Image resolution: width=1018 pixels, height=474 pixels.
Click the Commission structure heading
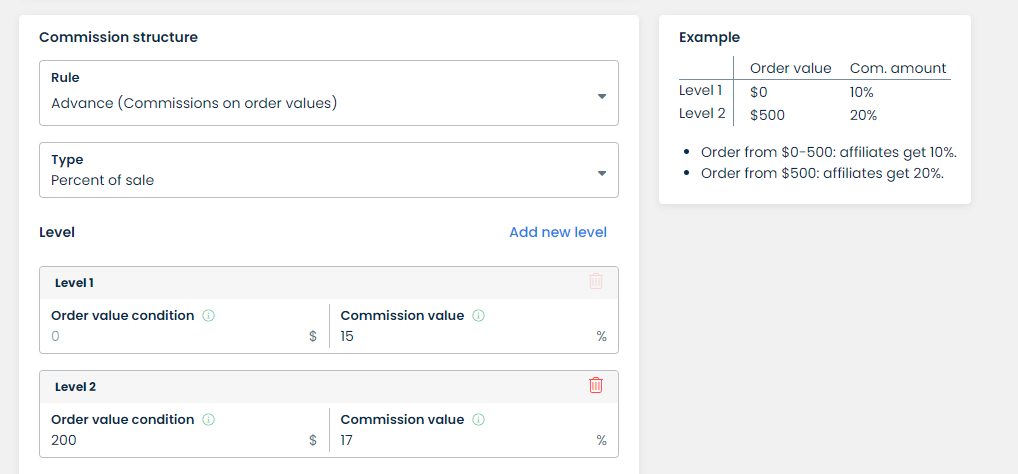118,37
